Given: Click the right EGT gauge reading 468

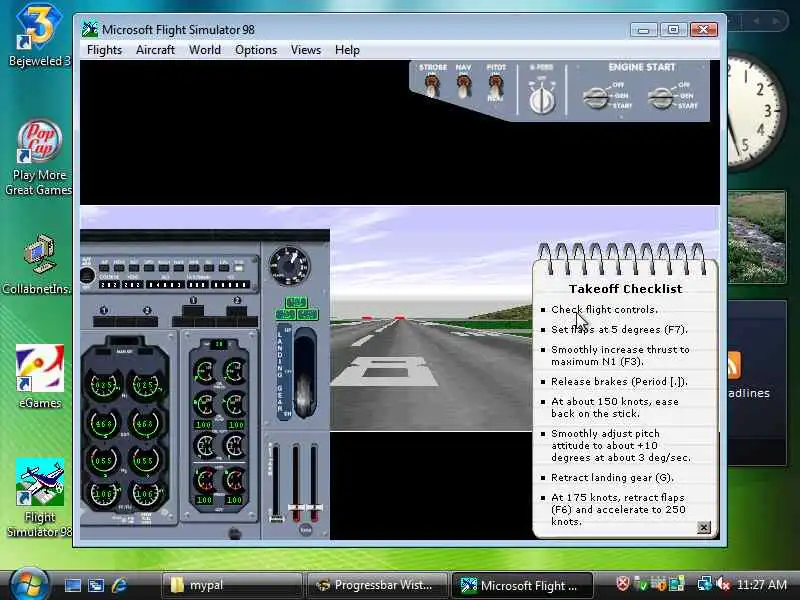Looking at the screenshot, I should pos(145,424).
